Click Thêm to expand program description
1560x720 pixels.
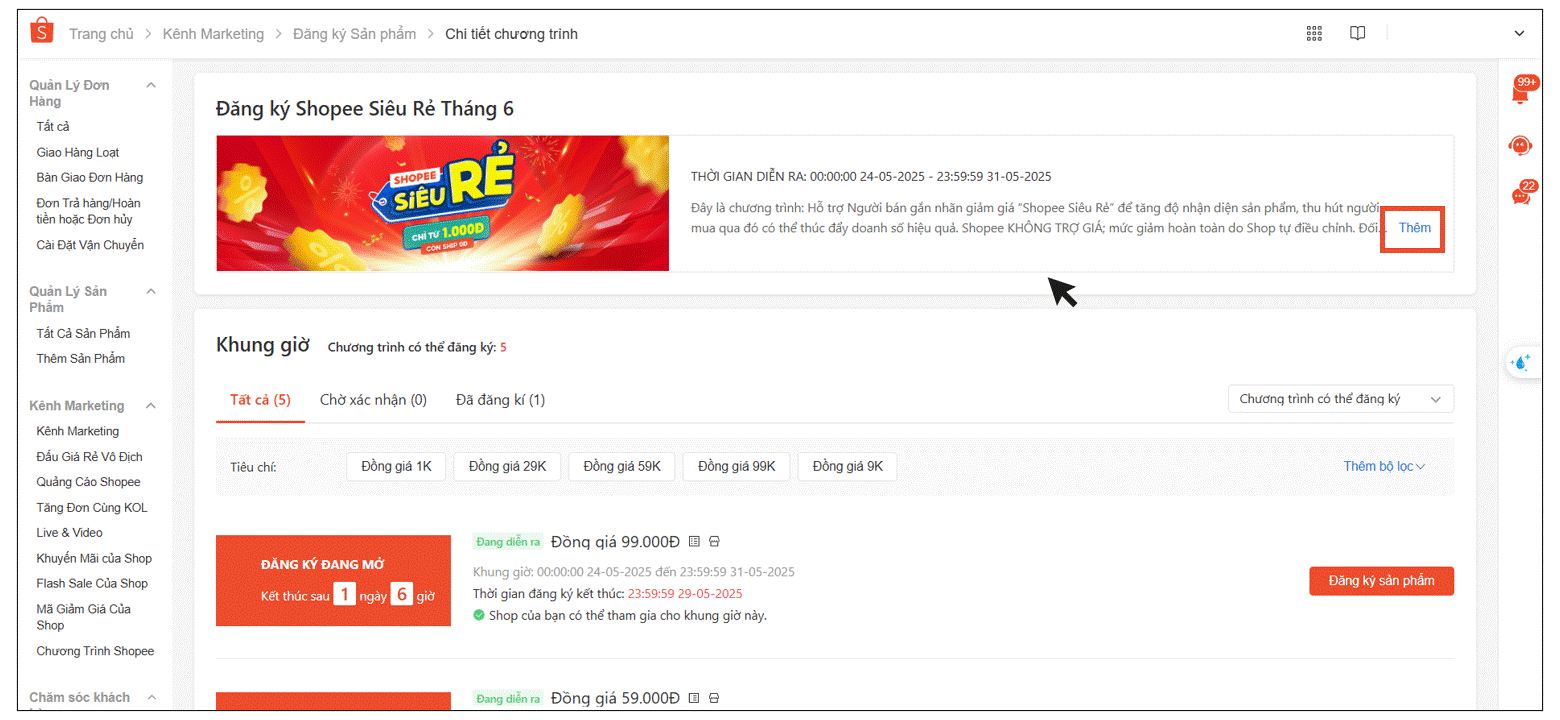(x=1414, y=228)
